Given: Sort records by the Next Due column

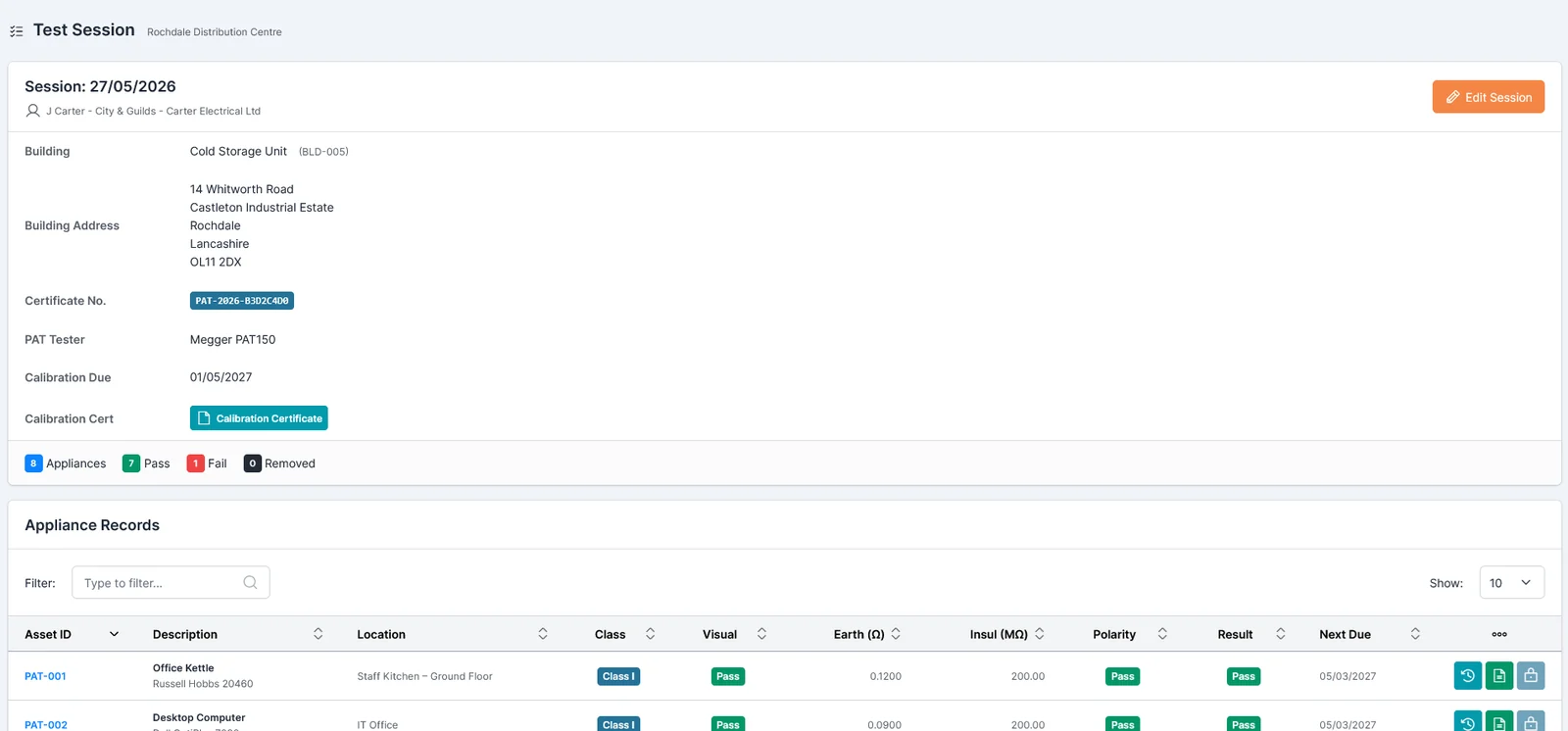Looking at the screenshot, I should [x=1414, y=635].
